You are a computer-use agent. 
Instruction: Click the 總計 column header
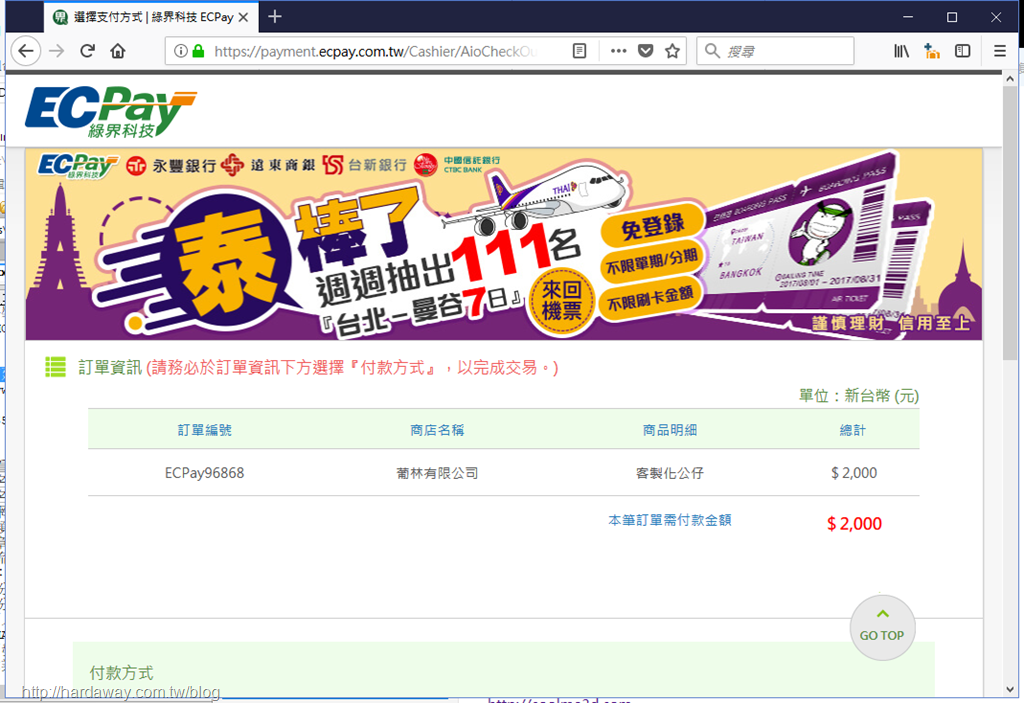pos(853,430)
